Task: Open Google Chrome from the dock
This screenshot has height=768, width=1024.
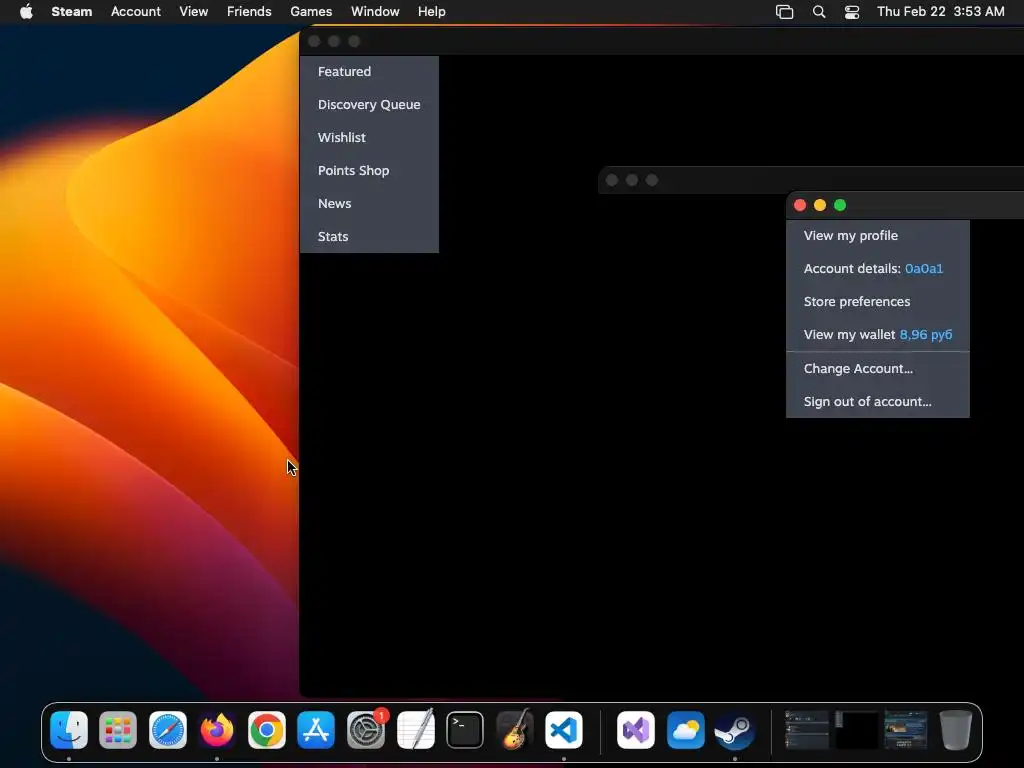Action: coord(266,729)
